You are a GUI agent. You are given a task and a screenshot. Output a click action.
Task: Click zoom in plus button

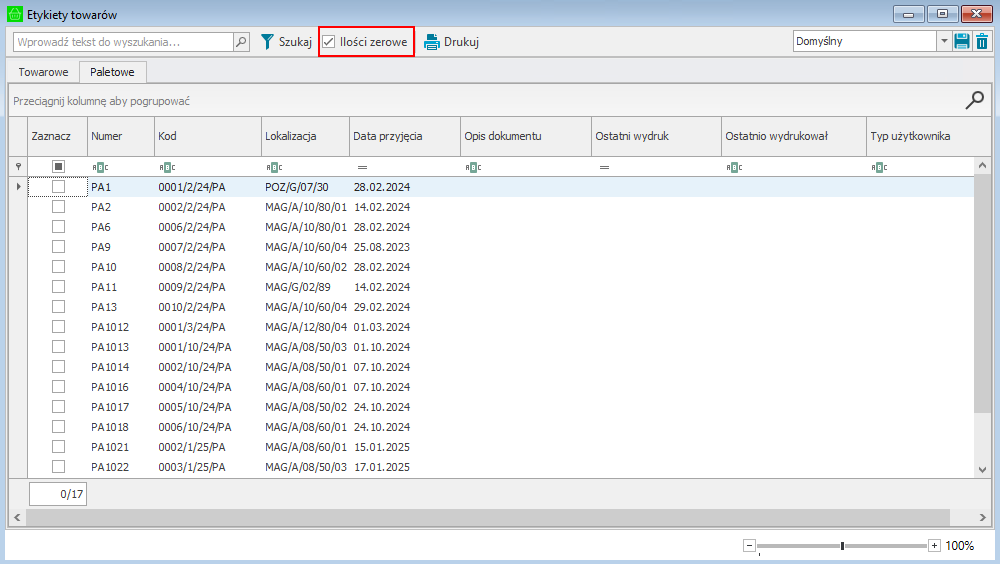(x=934, y=545)
